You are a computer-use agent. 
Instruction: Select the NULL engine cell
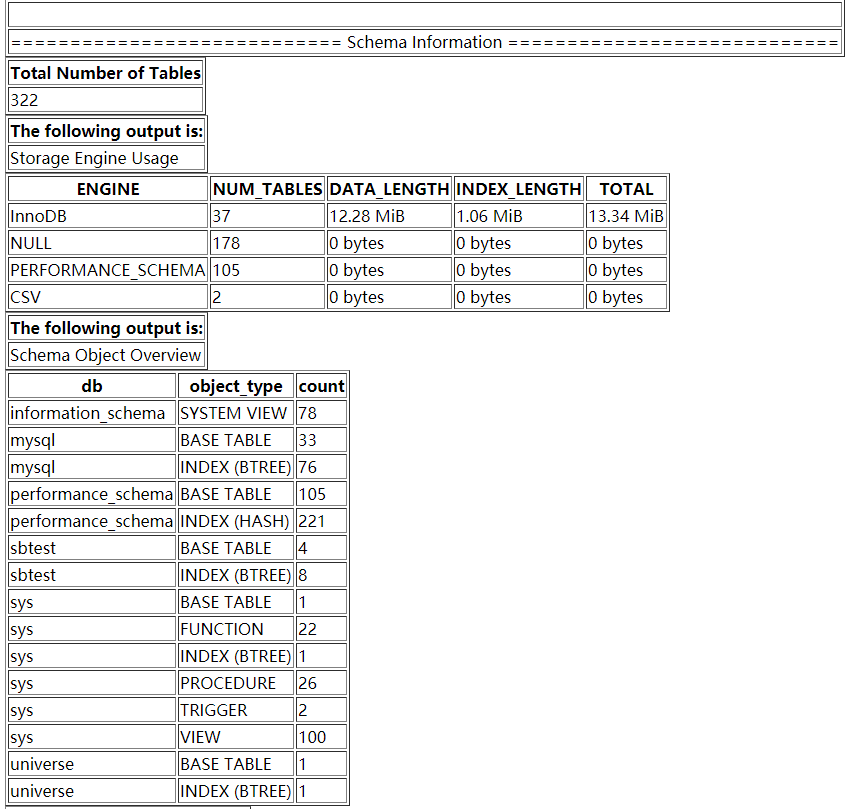tap(108, 243)
